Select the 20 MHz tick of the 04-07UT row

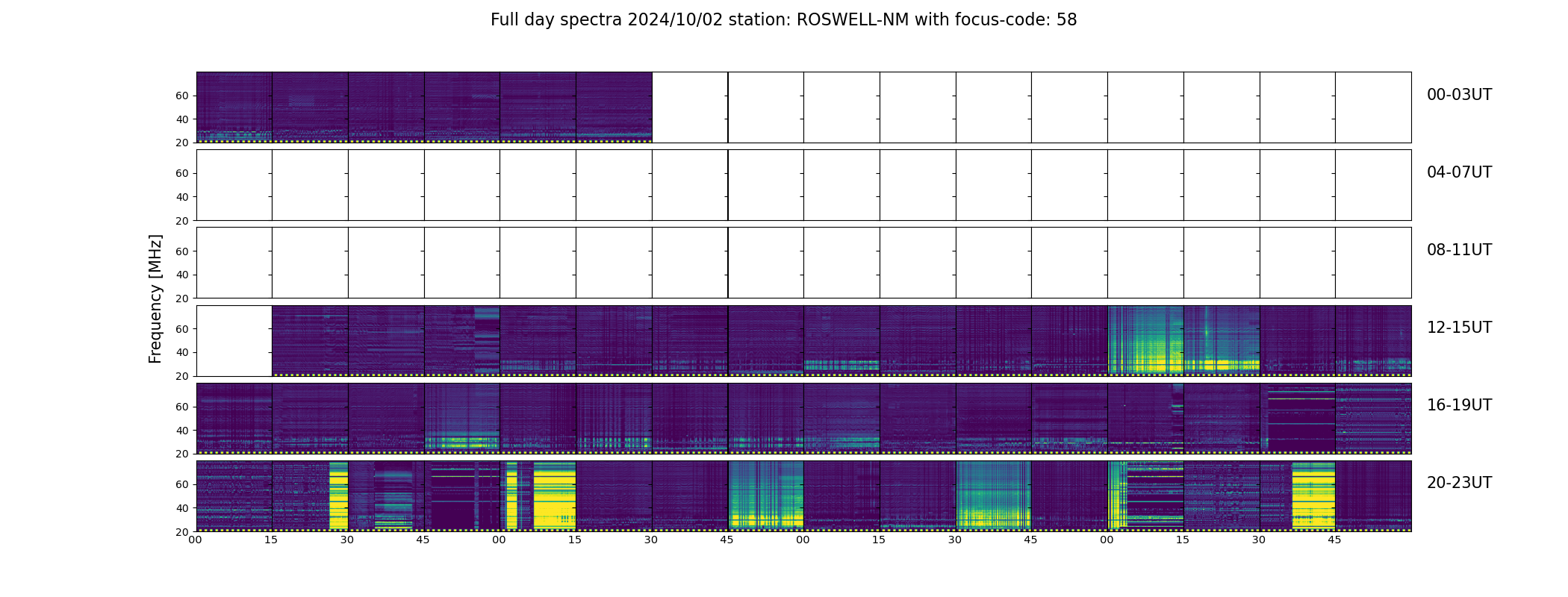[x=182, y=221]
